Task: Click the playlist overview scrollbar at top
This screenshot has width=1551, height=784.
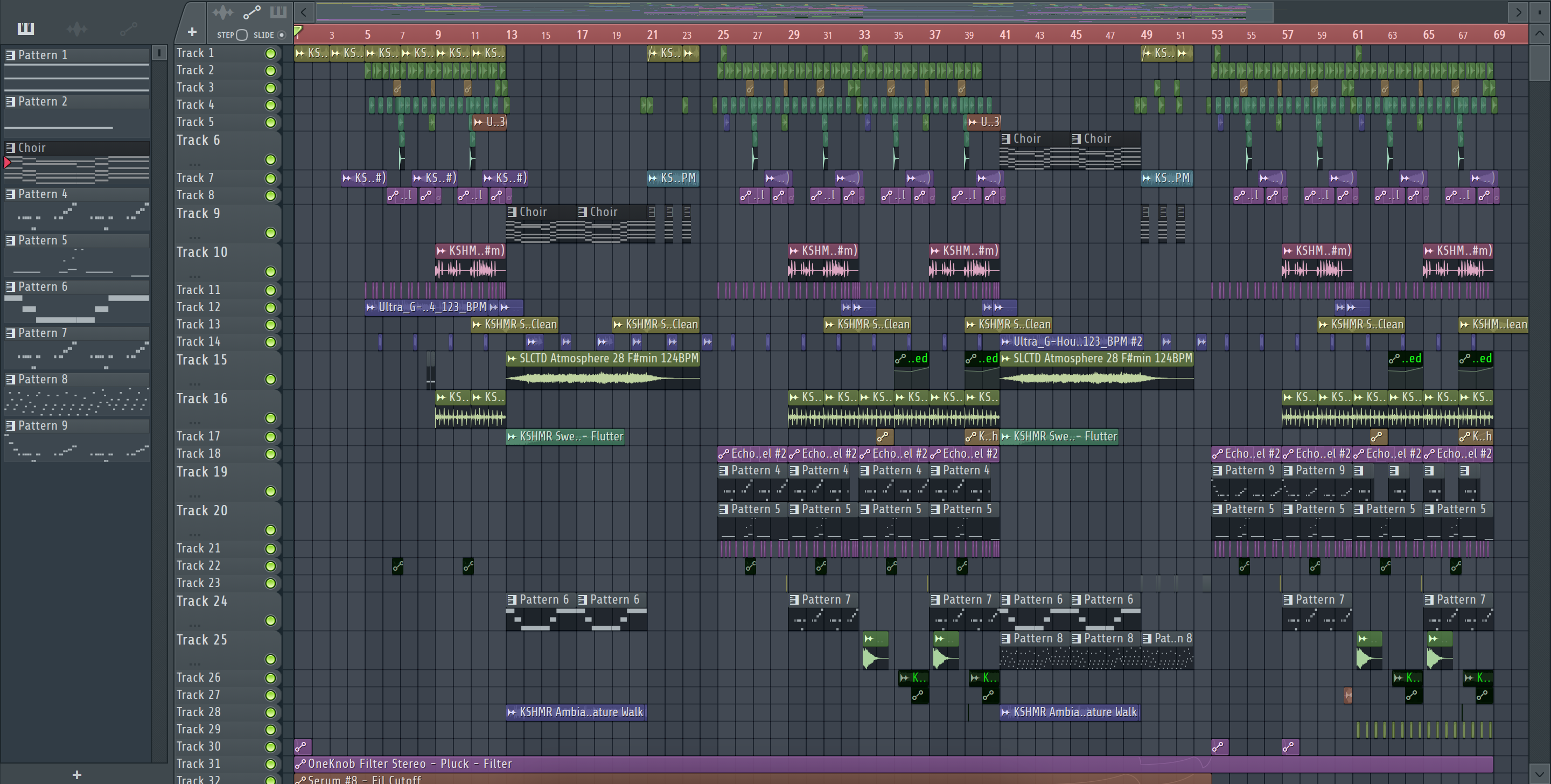Action: click(795, 11)
